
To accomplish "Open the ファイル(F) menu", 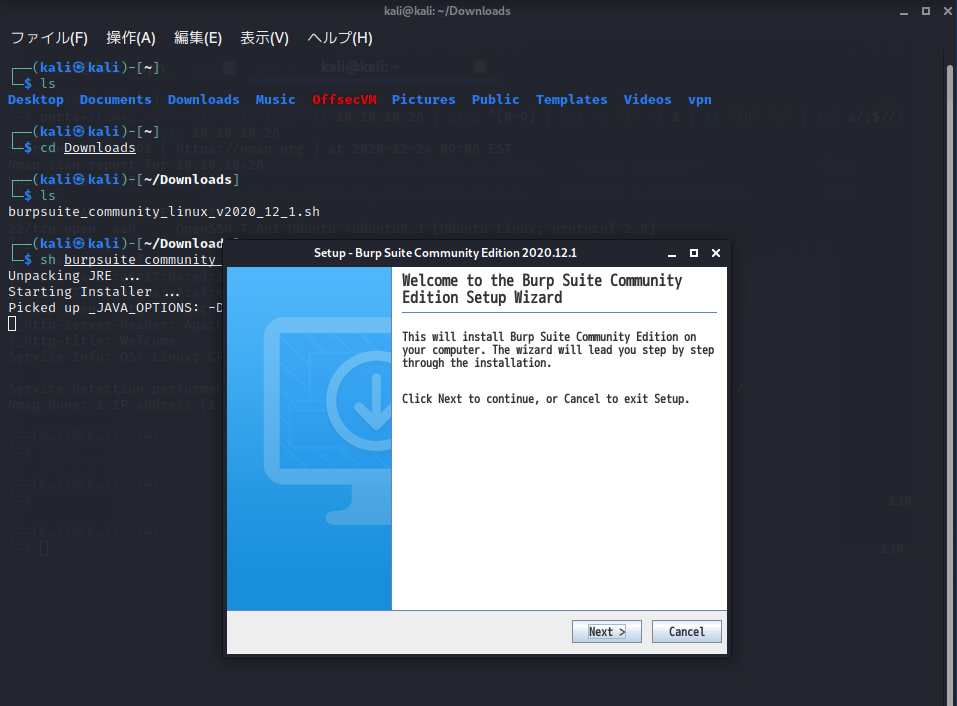I will tap(49, 38).
